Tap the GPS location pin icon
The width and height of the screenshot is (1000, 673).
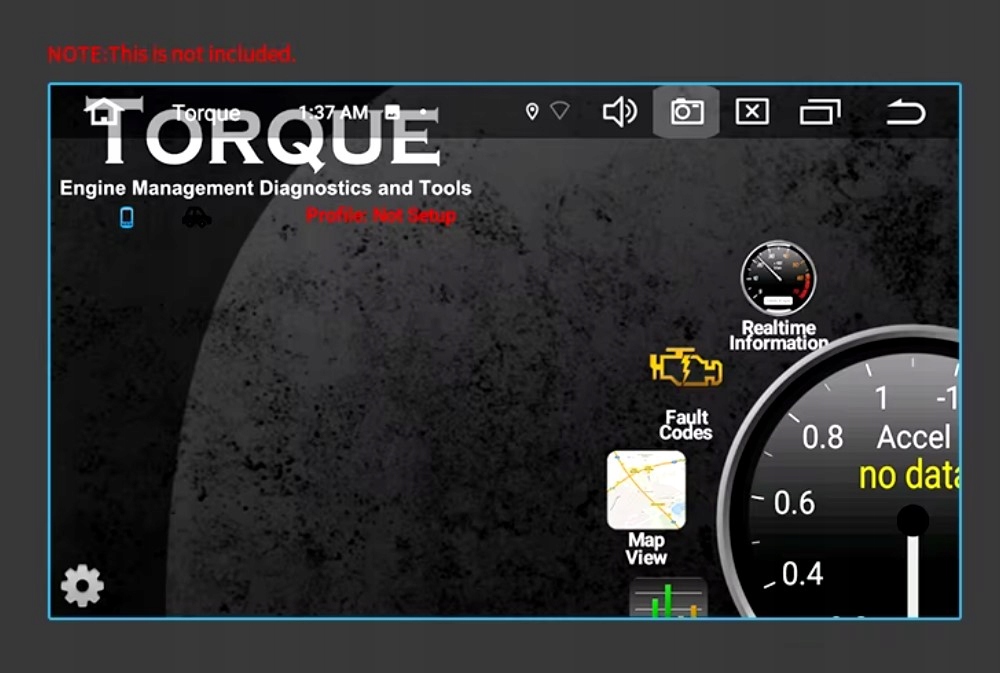[532, 112]
